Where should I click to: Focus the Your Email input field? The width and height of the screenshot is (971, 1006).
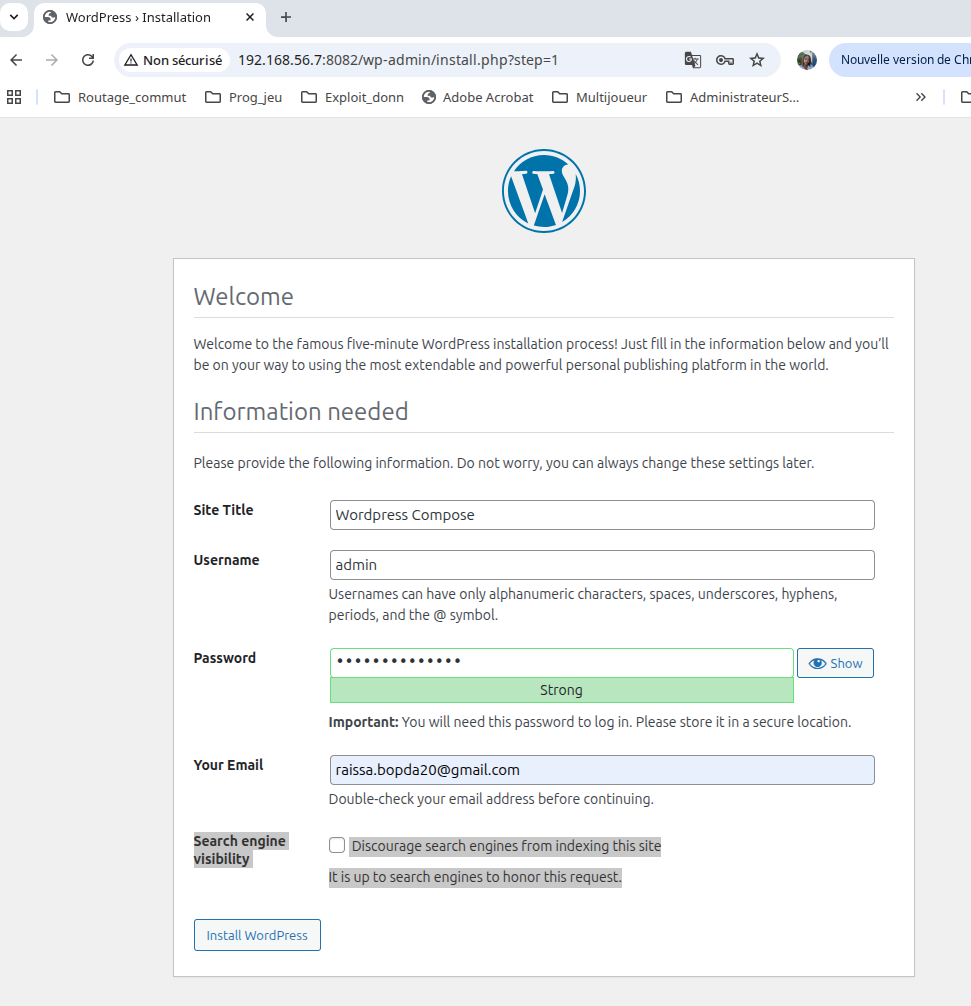click(x=601, y=770)
